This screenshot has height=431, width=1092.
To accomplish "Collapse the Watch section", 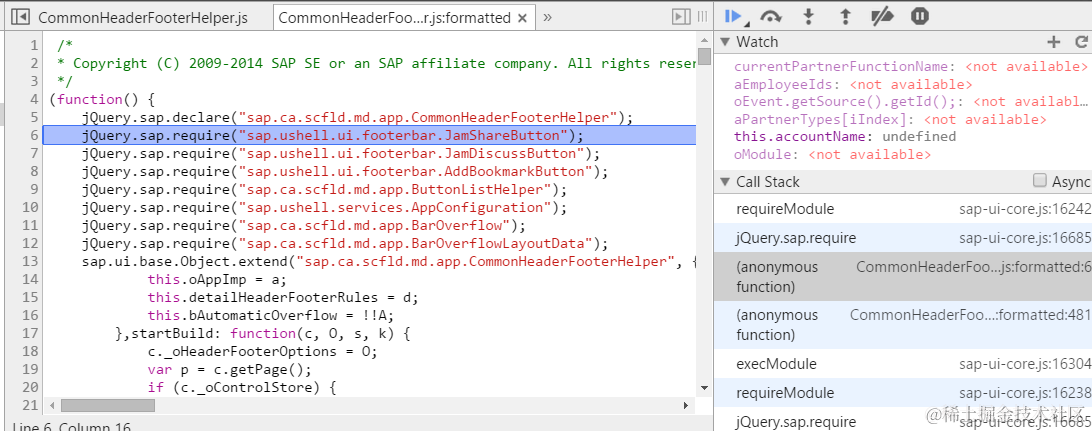I will coord(724,42).
